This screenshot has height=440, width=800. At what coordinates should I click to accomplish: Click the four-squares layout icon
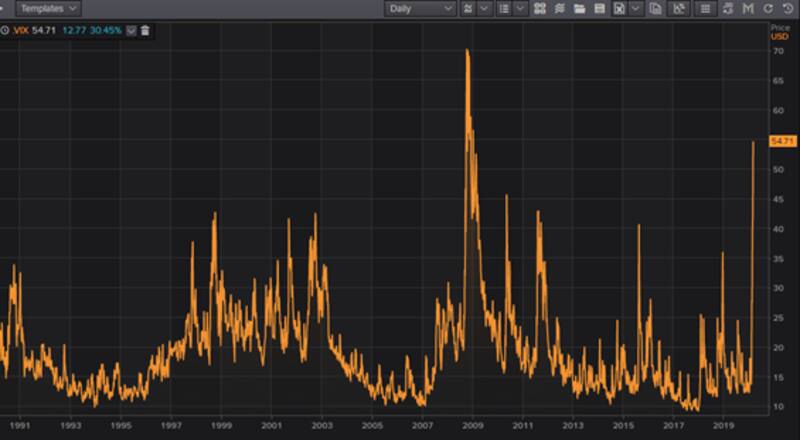point(540,8)
